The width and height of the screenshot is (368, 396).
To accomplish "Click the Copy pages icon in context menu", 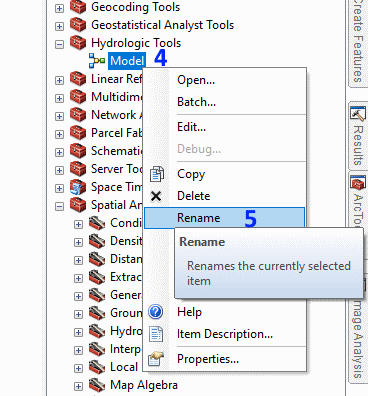I will click(156, 174).
